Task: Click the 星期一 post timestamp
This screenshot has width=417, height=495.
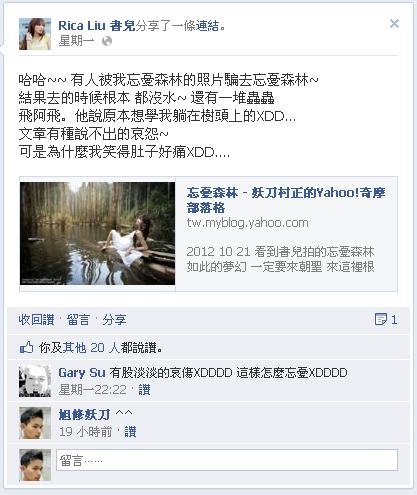Action: (x=76, y=41)
